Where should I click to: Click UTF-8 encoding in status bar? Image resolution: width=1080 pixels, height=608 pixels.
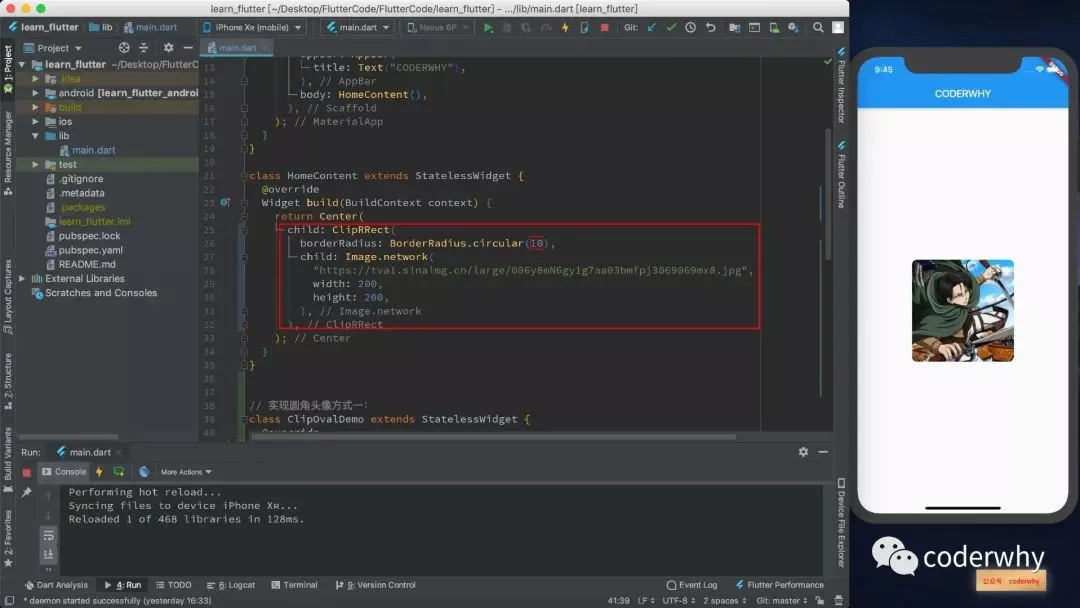678,601
